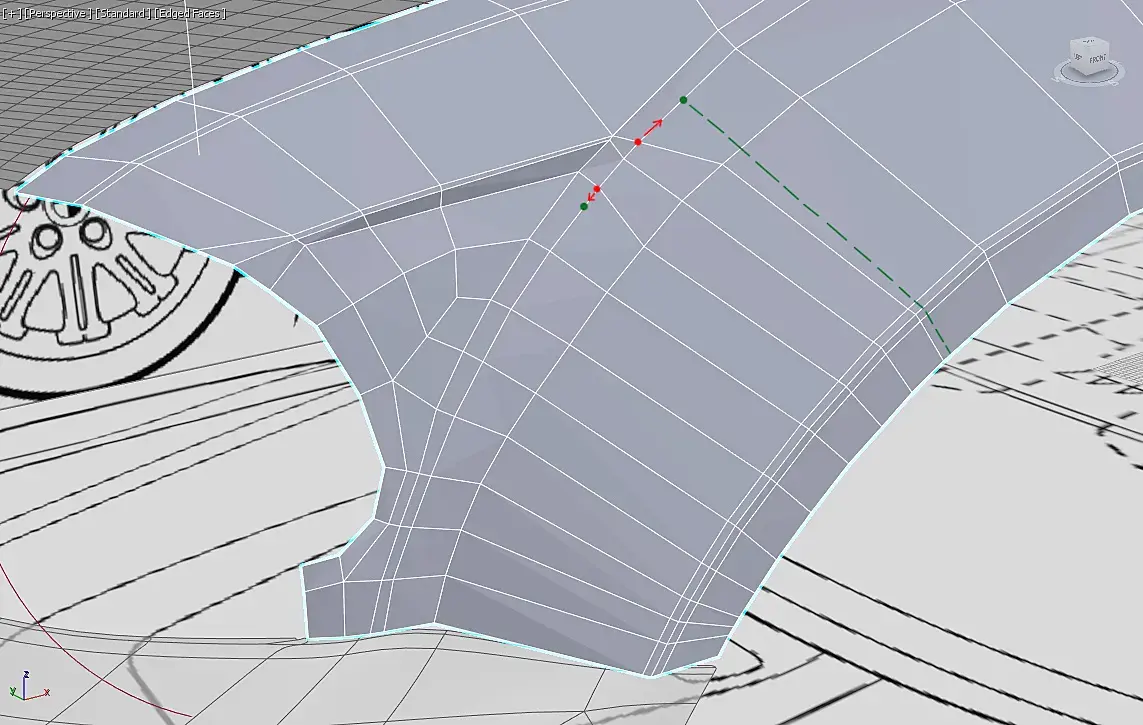Open the [+] general viewport menu

click(x=11, y=13)
